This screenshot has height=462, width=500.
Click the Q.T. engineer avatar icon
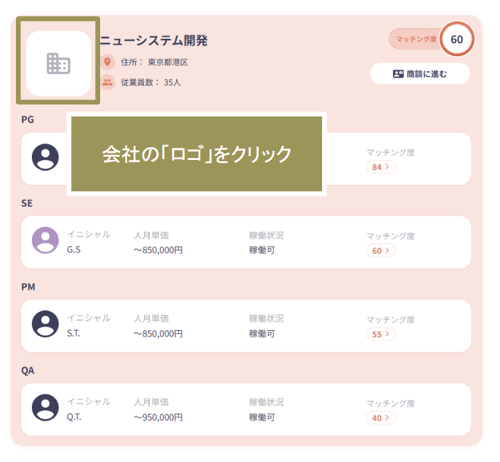[45, 407]
